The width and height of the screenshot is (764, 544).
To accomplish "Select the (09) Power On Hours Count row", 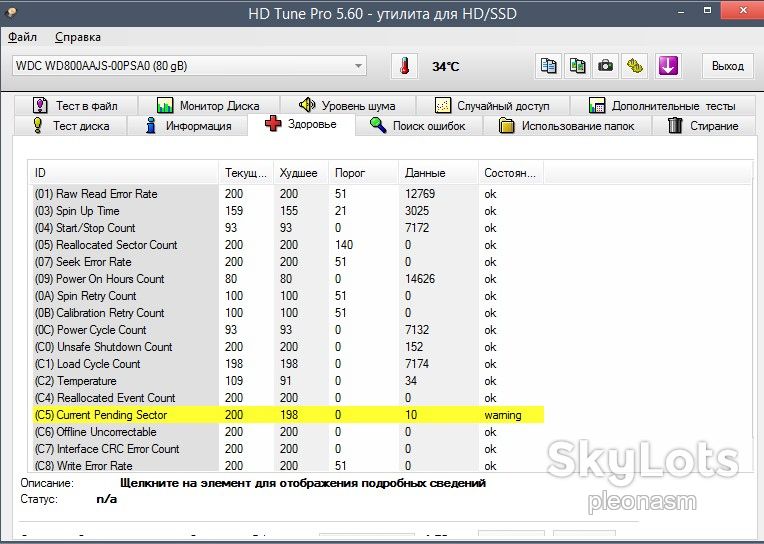I will [288, 279].
